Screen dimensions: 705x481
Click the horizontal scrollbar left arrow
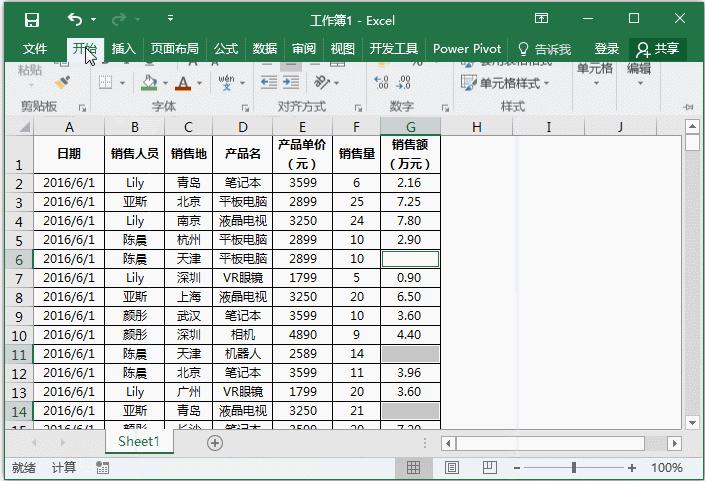pos(448,443)
